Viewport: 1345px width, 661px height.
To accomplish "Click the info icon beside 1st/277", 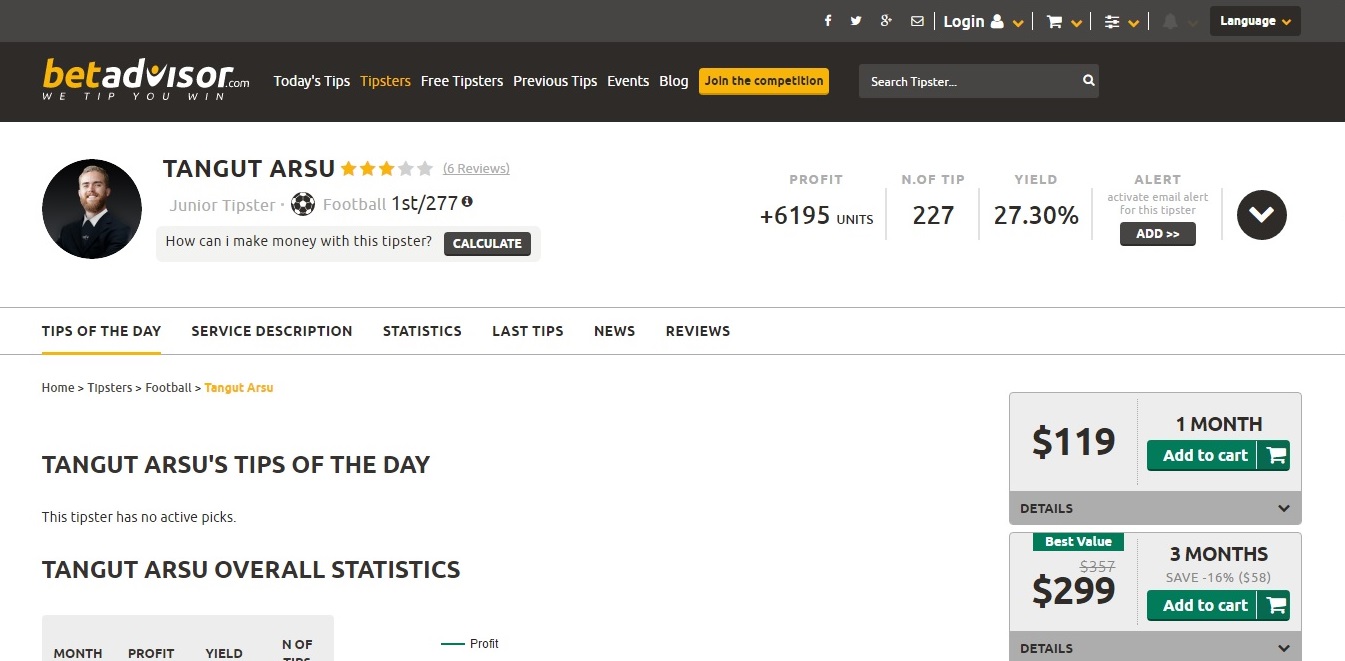I will click(x=467, y=202).
